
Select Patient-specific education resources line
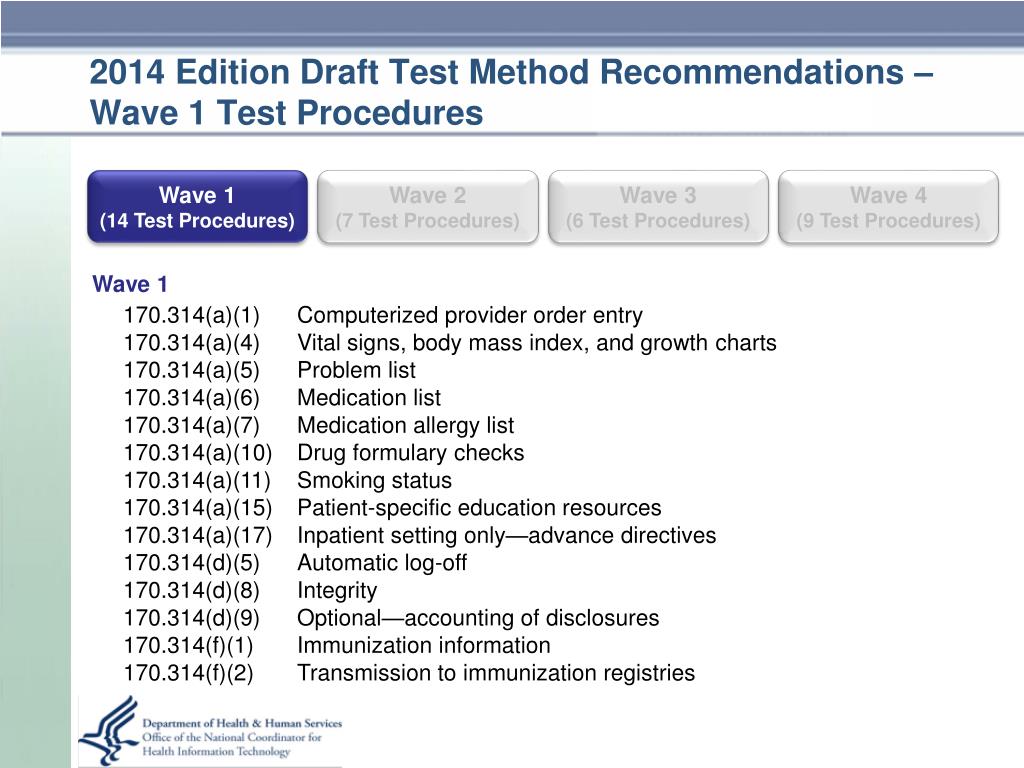tap(479, 507)
